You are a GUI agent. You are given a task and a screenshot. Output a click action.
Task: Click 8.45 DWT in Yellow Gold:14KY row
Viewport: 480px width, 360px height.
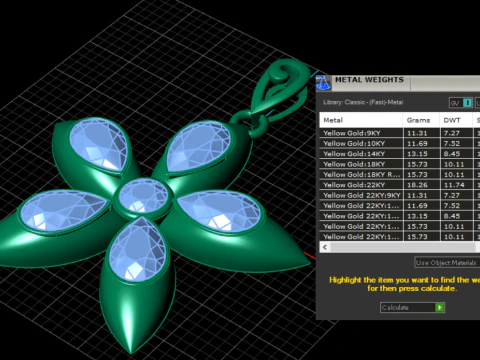click(x=456, y=154)
